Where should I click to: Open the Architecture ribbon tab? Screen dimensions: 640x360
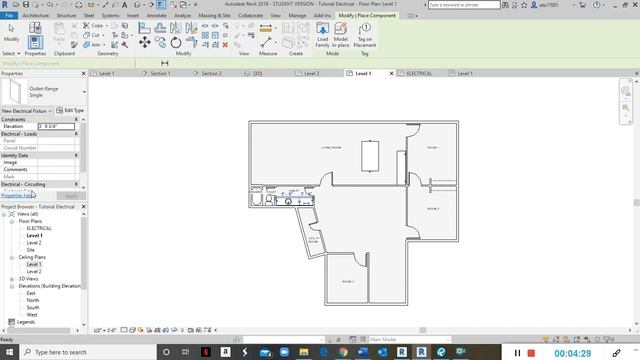click(x=36, y=16)
